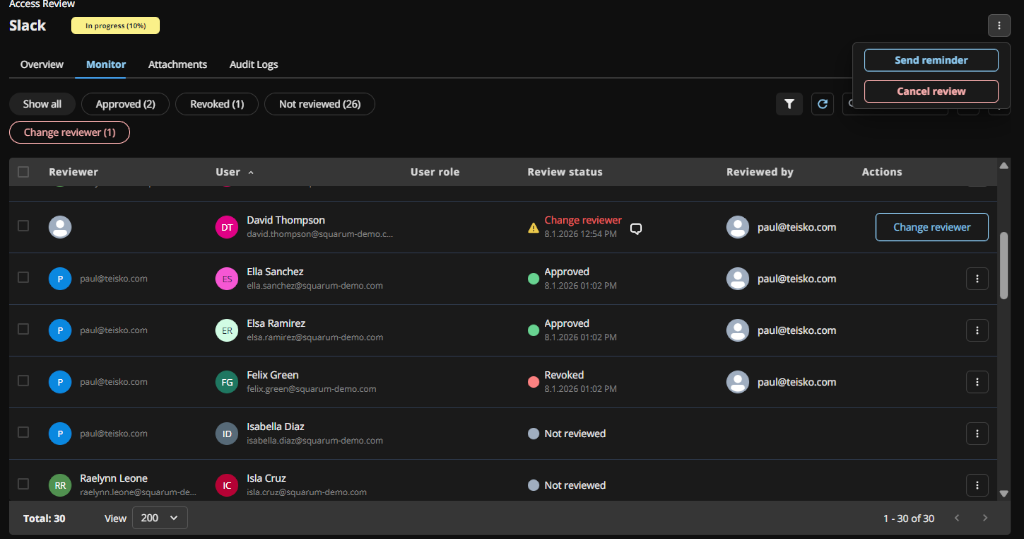Image resolution: width=1024 pixels, height=539 pixels.
Task: Click reviewed-by avatar in Felix Green row
Action: click(737, 382)
